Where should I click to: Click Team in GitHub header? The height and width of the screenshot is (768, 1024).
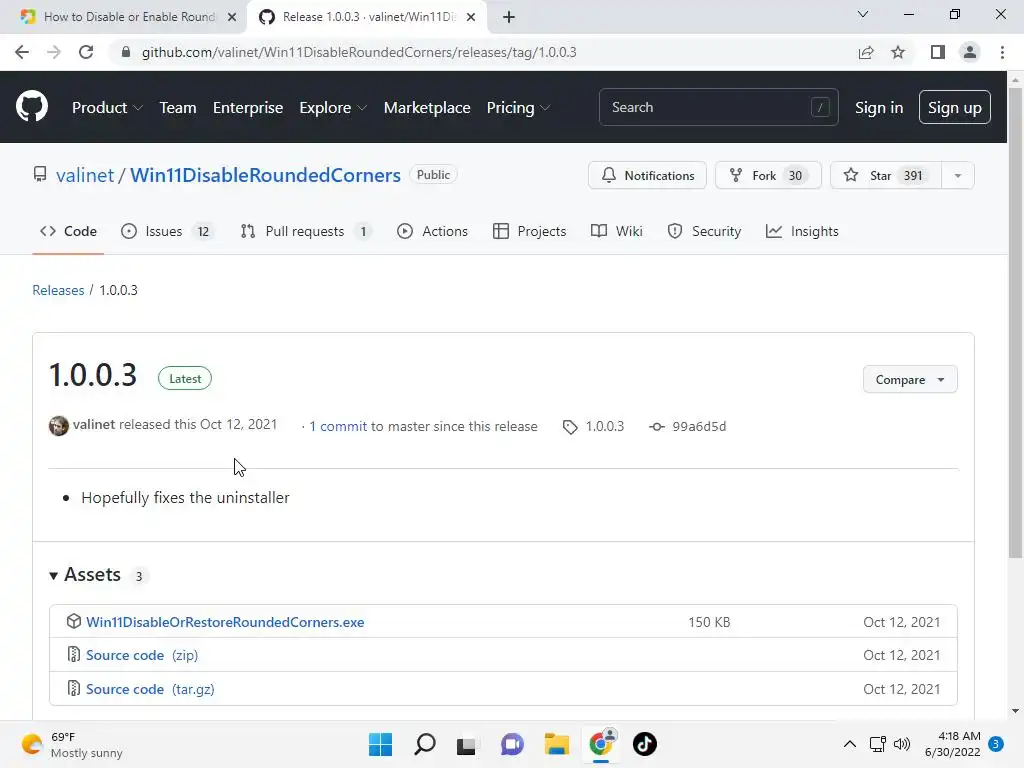pyautogui.click(x=178, y=108)
